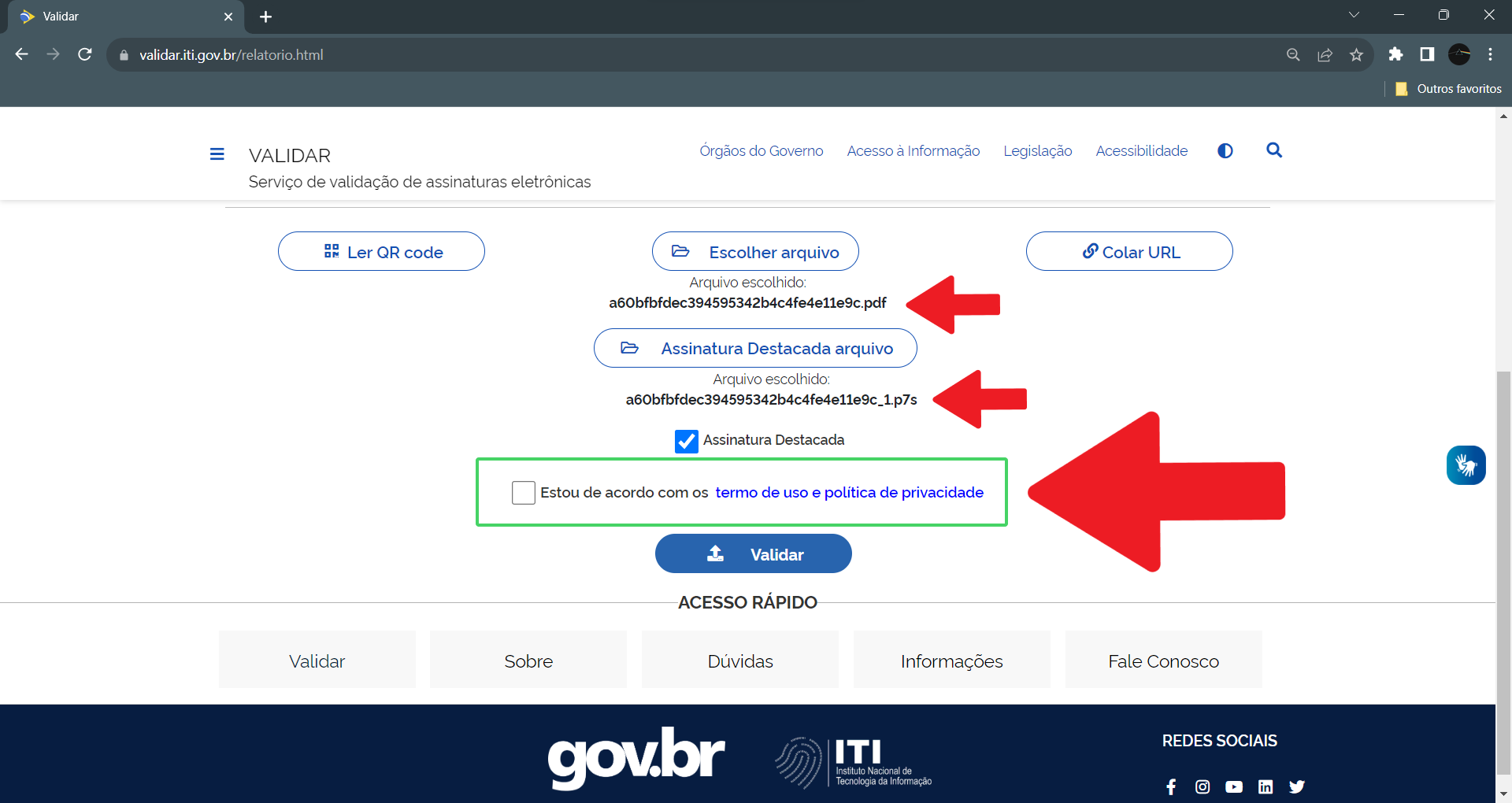Open the Twitter social icon
1512x803 pixels.
[1297, 786]
